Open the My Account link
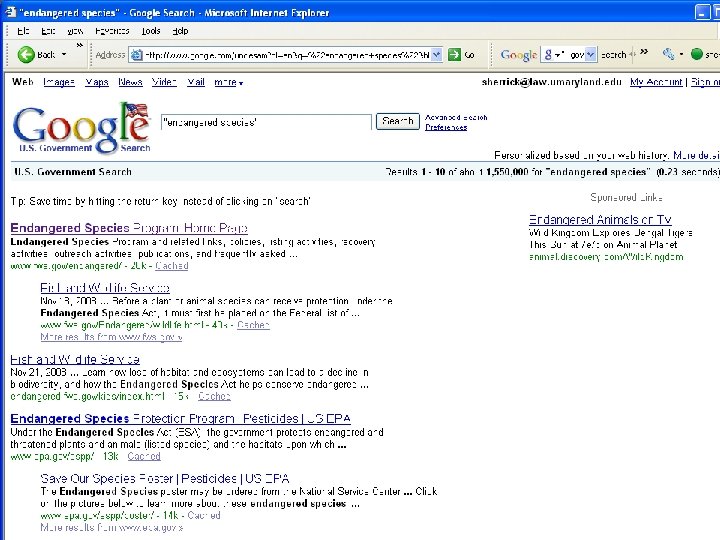Image resolution: width=720 pixels, height=540 pixels. pos(656,82)
